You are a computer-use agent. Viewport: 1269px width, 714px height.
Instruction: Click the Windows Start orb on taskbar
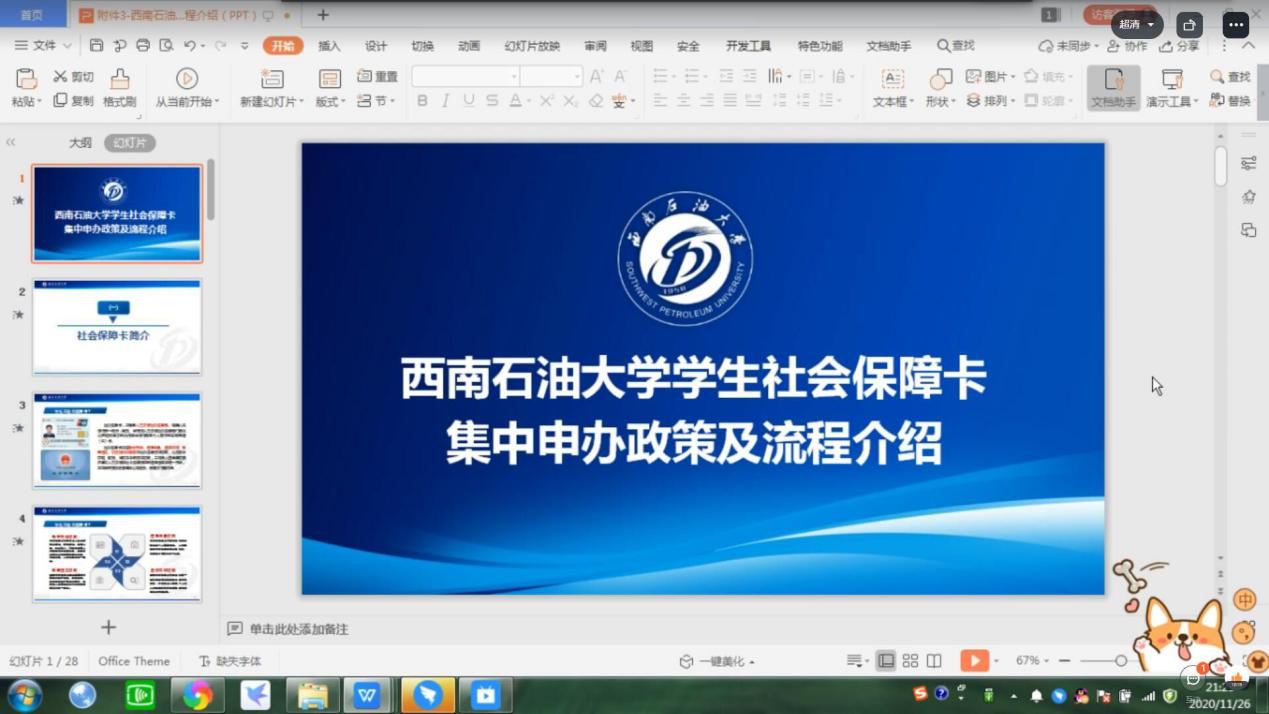coord(24,694)
